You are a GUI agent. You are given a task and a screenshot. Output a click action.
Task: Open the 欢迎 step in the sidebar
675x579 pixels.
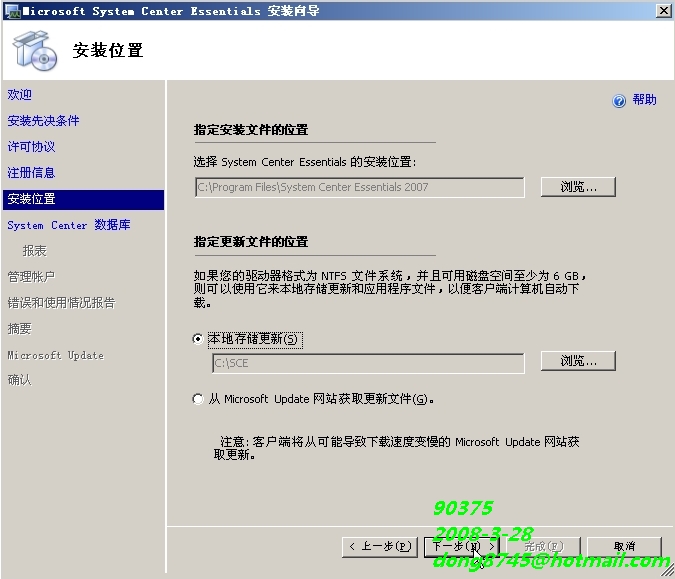click(x=19, y=95)
